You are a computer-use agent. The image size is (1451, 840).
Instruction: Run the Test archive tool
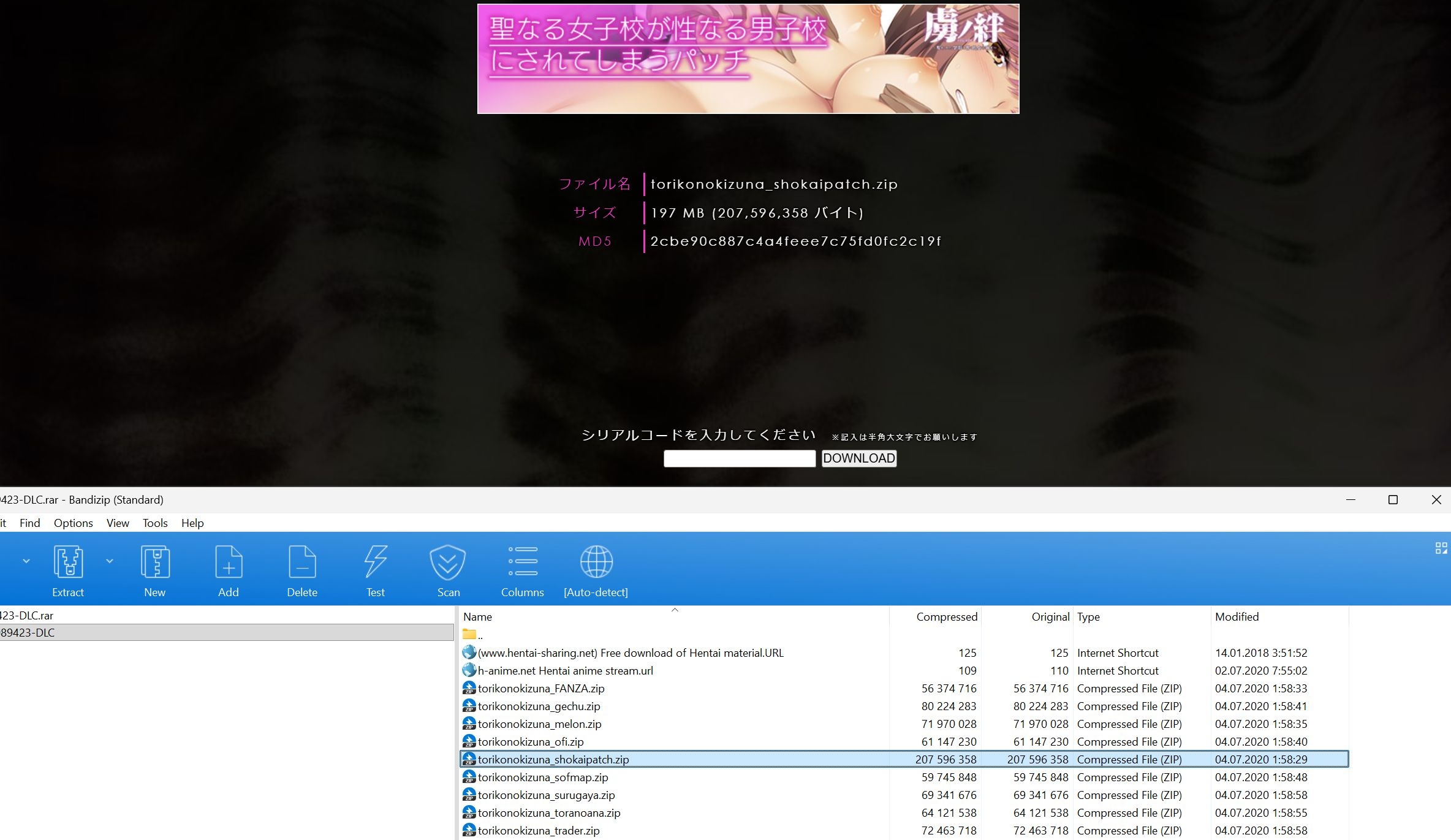tap(376, 570)
